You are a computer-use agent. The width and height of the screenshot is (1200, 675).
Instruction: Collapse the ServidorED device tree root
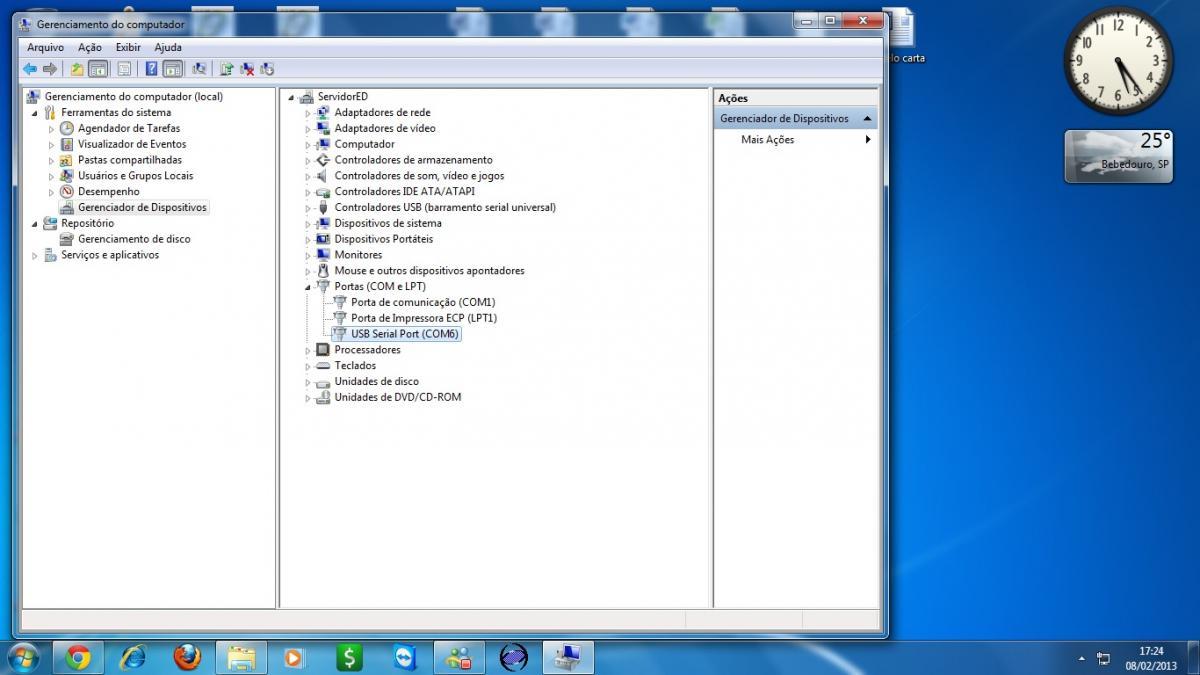[x=291, y=97]
